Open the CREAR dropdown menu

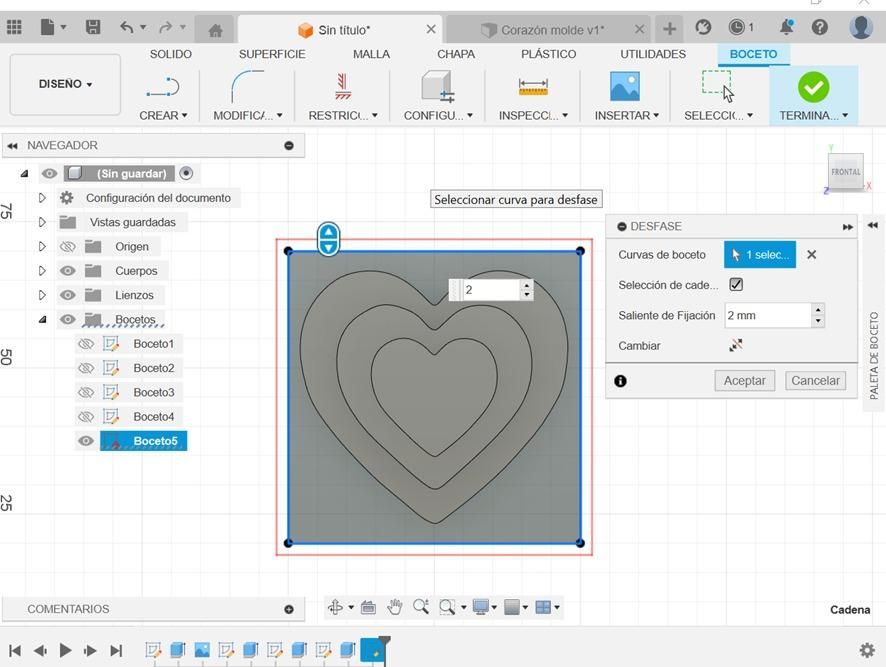[x=163, y=115]
